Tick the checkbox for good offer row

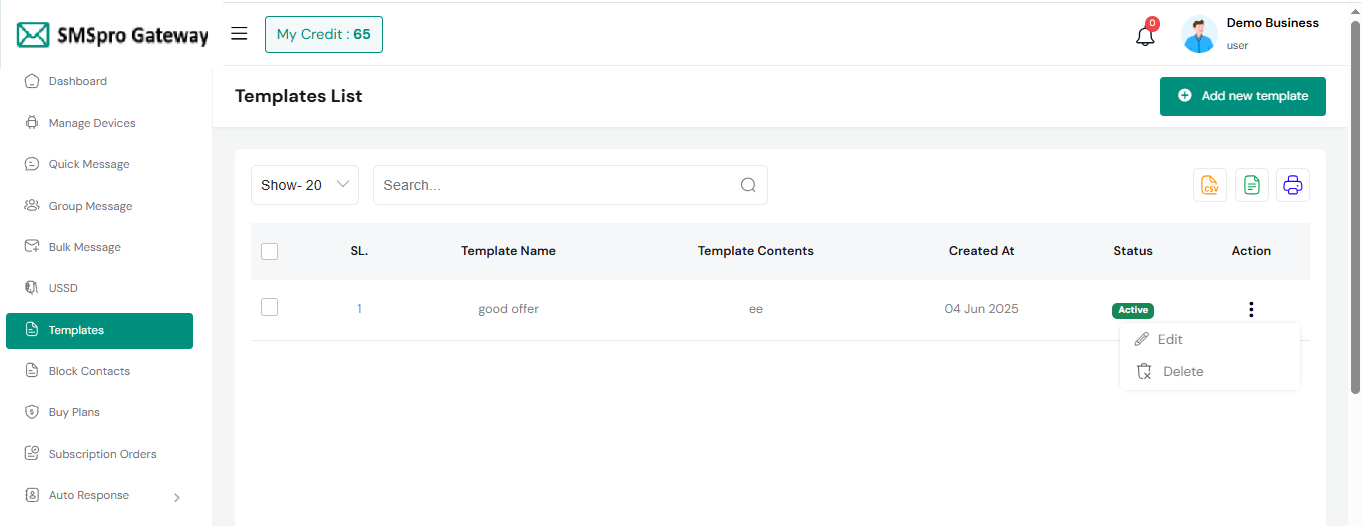[x=269, y=308]
